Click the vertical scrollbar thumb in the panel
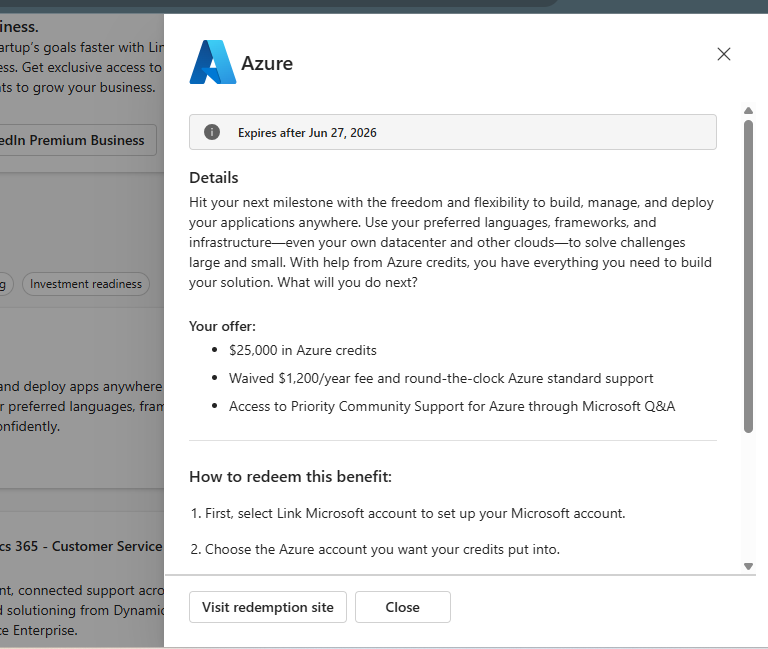This screenshot has height=649, width=768. click(x=748, y=275)
